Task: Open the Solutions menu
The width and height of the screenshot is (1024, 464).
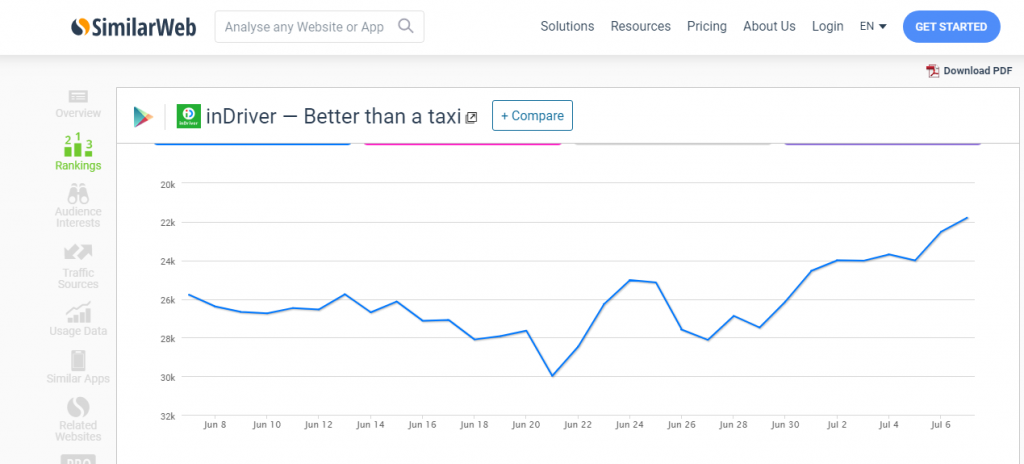Action: [567, 27]
